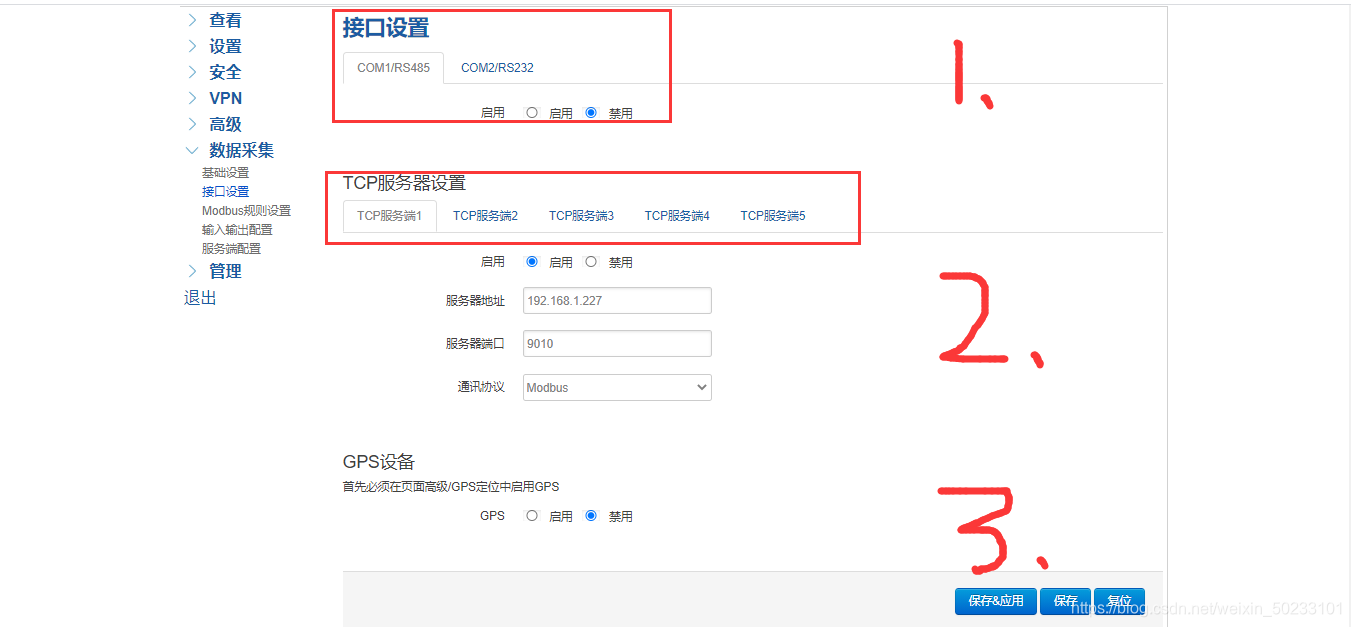Click the 服务器端口 input field
Image resolution: width=1351 pixels, height=627 pixels.
pos(616,343)
